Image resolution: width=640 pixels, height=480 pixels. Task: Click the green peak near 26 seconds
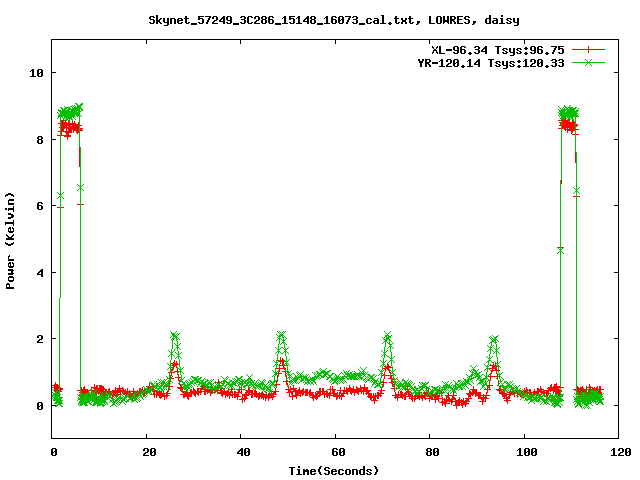tap(175, 336)
